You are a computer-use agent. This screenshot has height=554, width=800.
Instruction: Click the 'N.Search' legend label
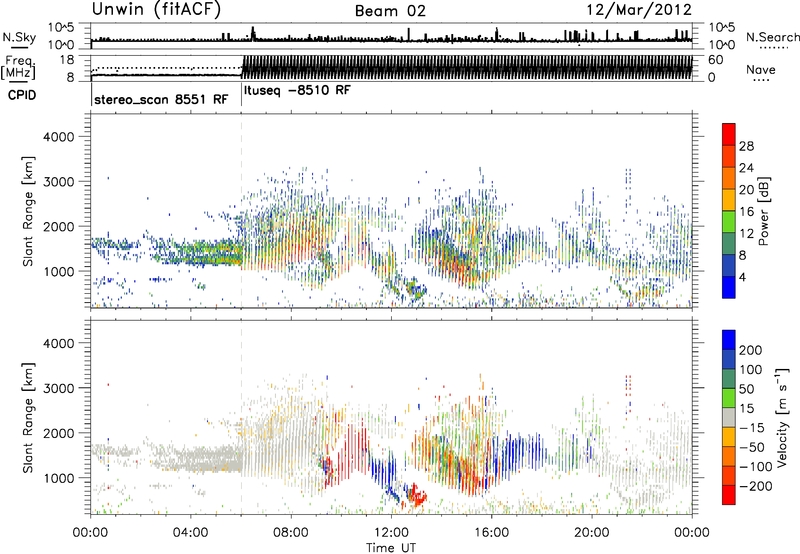(772, 37)
